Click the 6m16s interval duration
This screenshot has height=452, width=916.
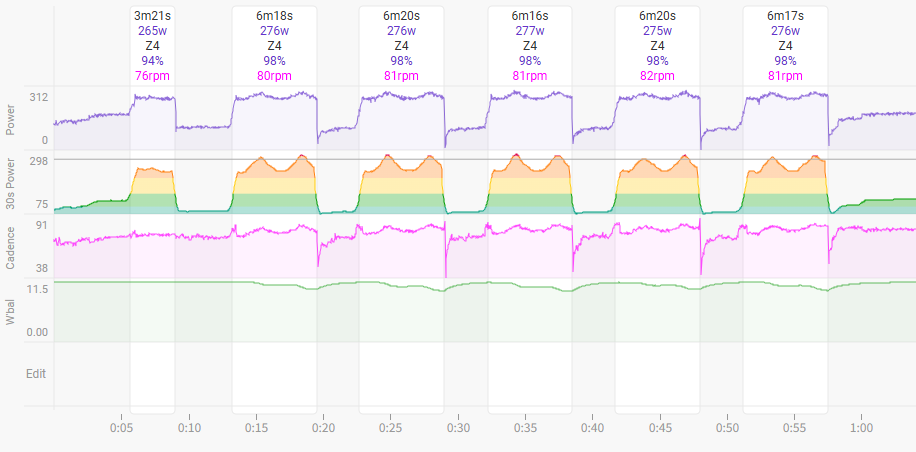click(530, 16)
